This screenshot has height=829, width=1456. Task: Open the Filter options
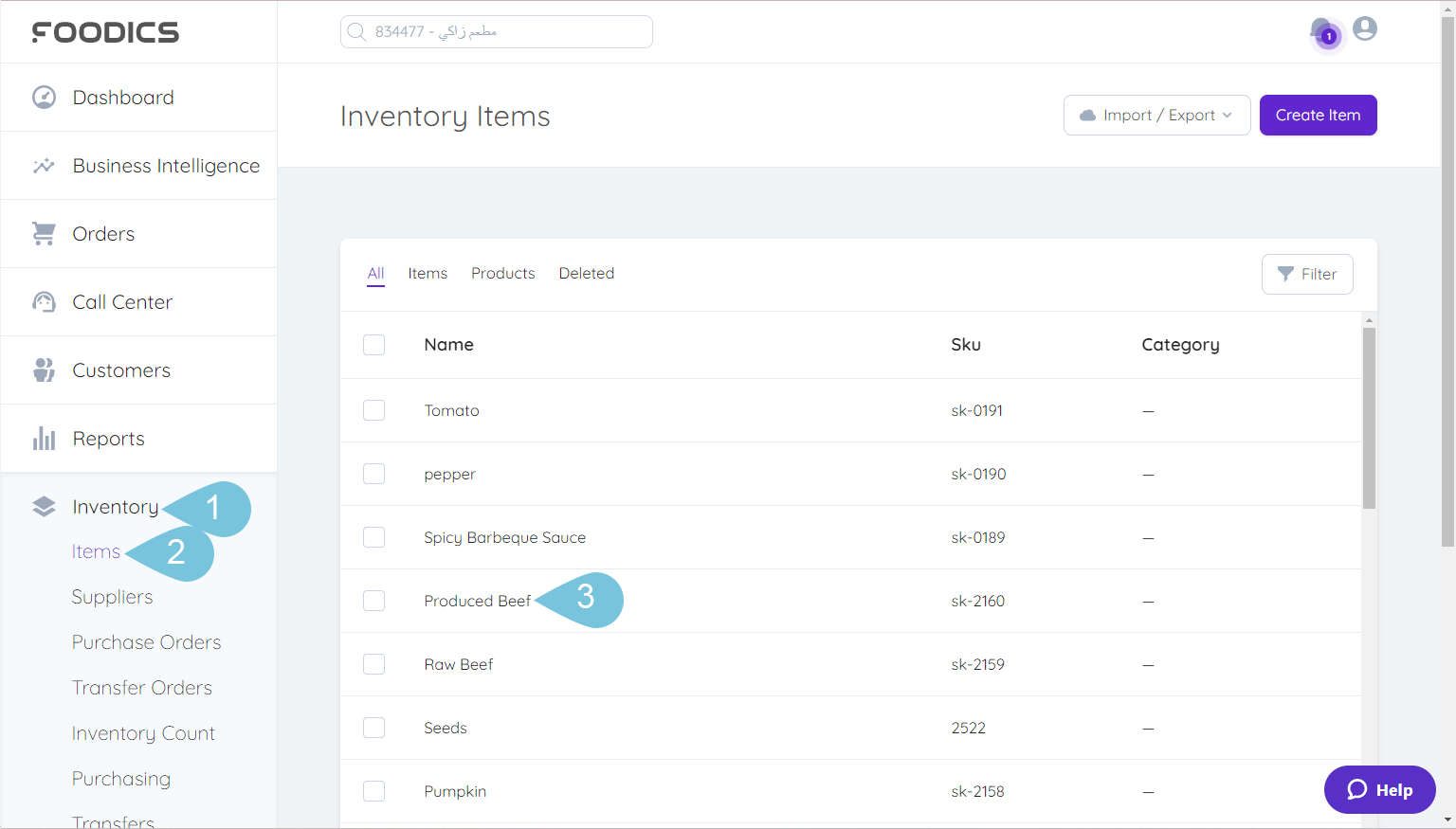[1306, 274]
